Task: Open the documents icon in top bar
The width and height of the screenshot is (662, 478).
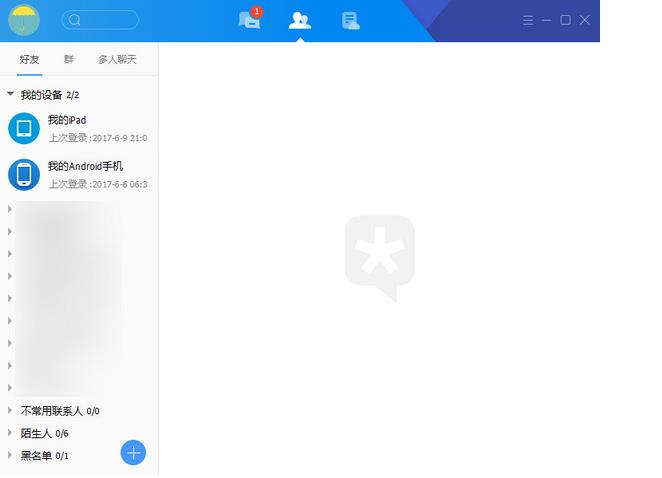Action: (x=350, y=20)
